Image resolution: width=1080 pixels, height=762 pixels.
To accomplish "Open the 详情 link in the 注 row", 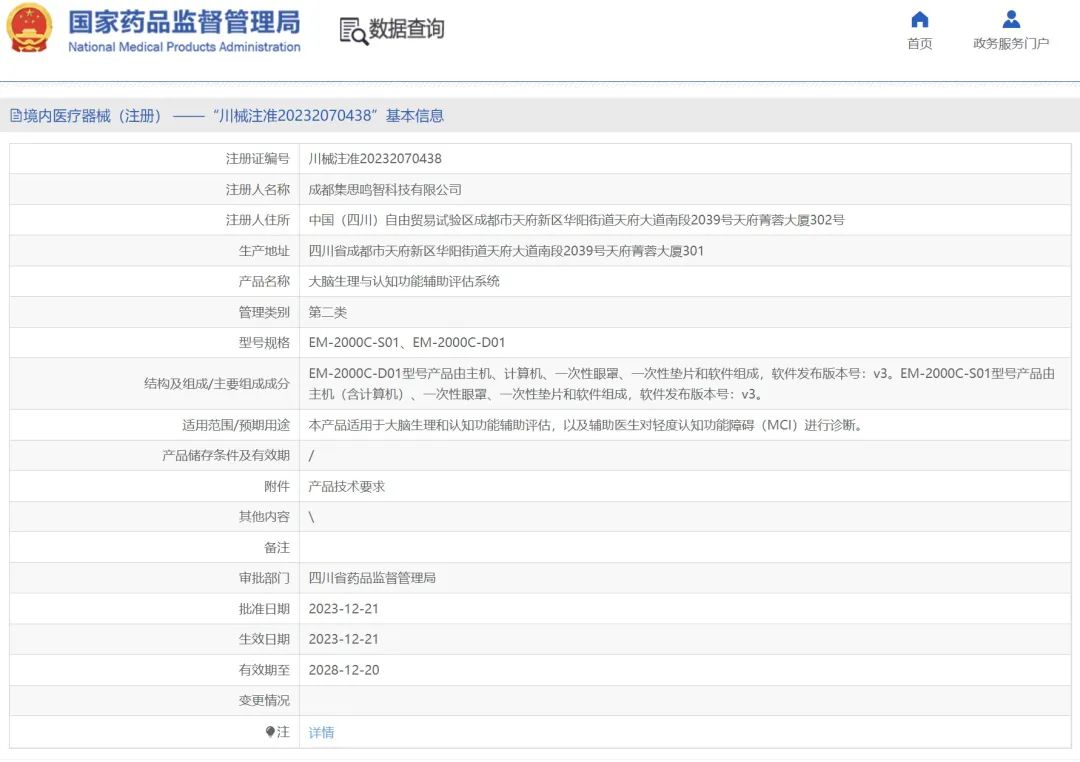I will (x=321, y=732).
